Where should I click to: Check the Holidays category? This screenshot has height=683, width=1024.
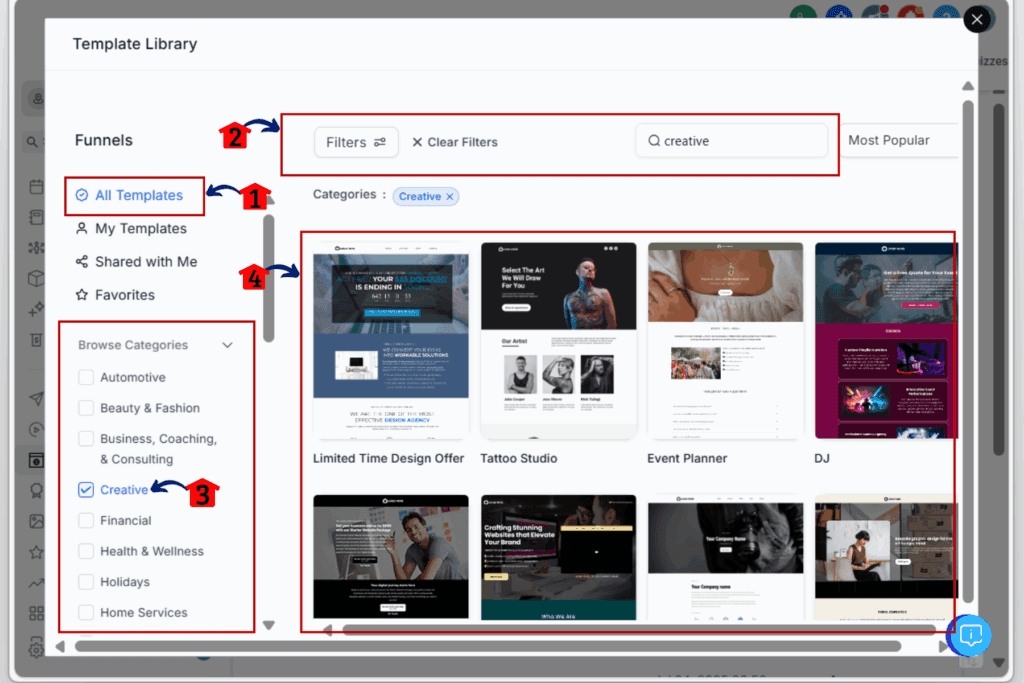pos(86,582)
